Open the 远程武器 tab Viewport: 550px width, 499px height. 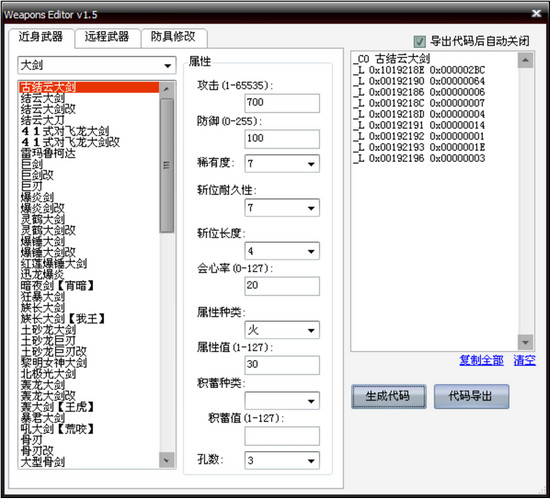coord(107,37)
